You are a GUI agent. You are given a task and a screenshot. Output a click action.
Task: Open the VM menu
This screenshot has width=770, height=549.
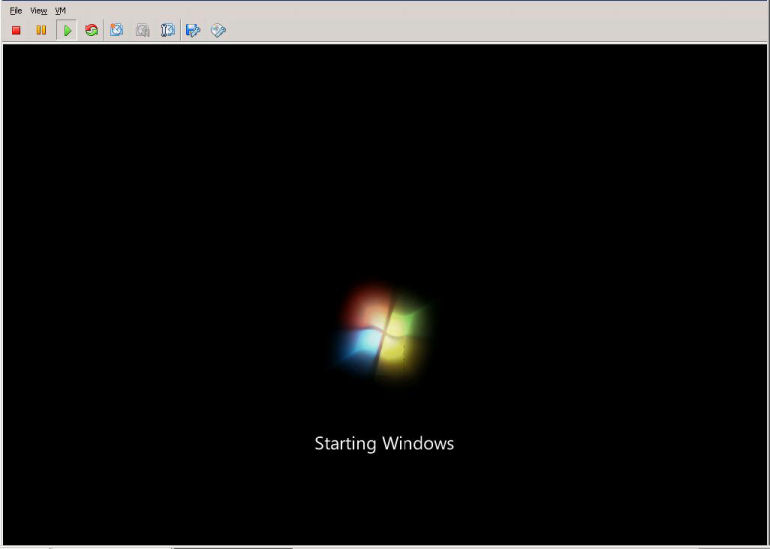pyautogui.click(x=60, y=10)
